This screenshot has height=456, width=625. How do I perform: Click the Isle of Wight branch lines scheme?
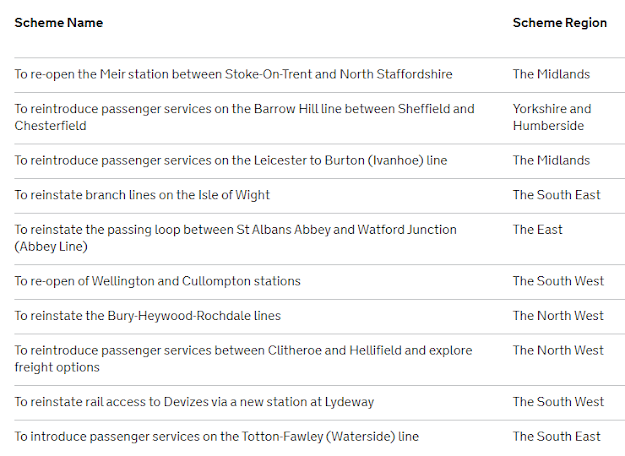coord(142,195)
